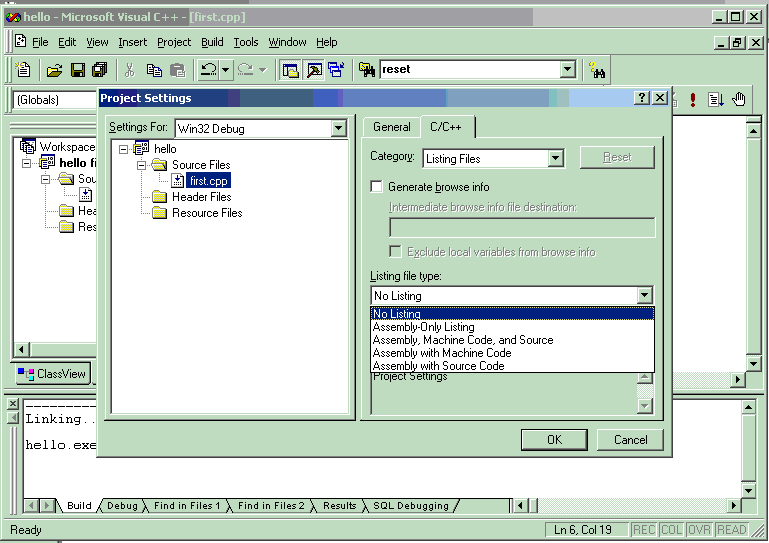Click the Save All toolbar icon

[100, 70]
